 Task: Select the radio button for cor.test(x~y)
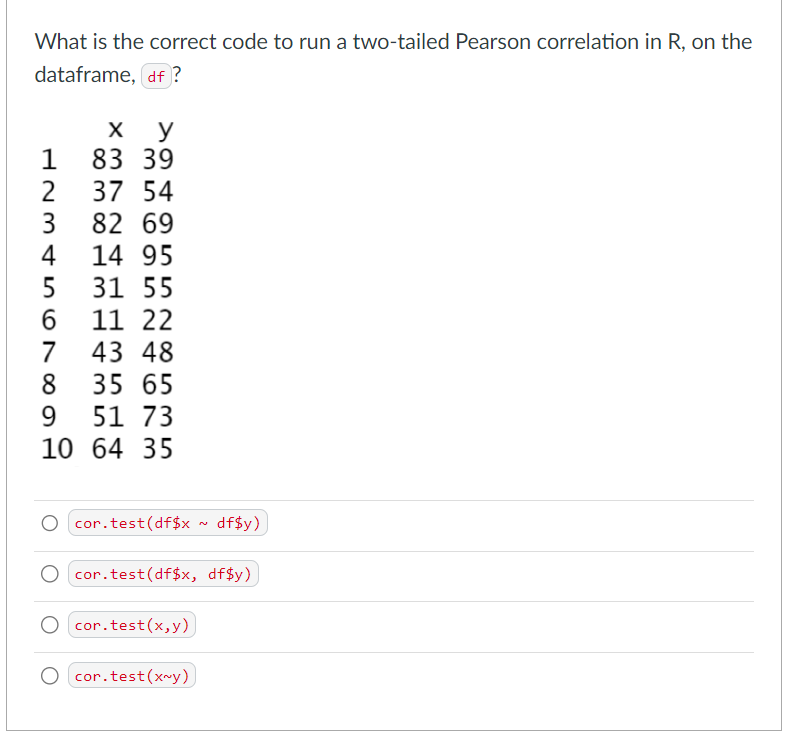pyautogui.click(x=49, y=675)
